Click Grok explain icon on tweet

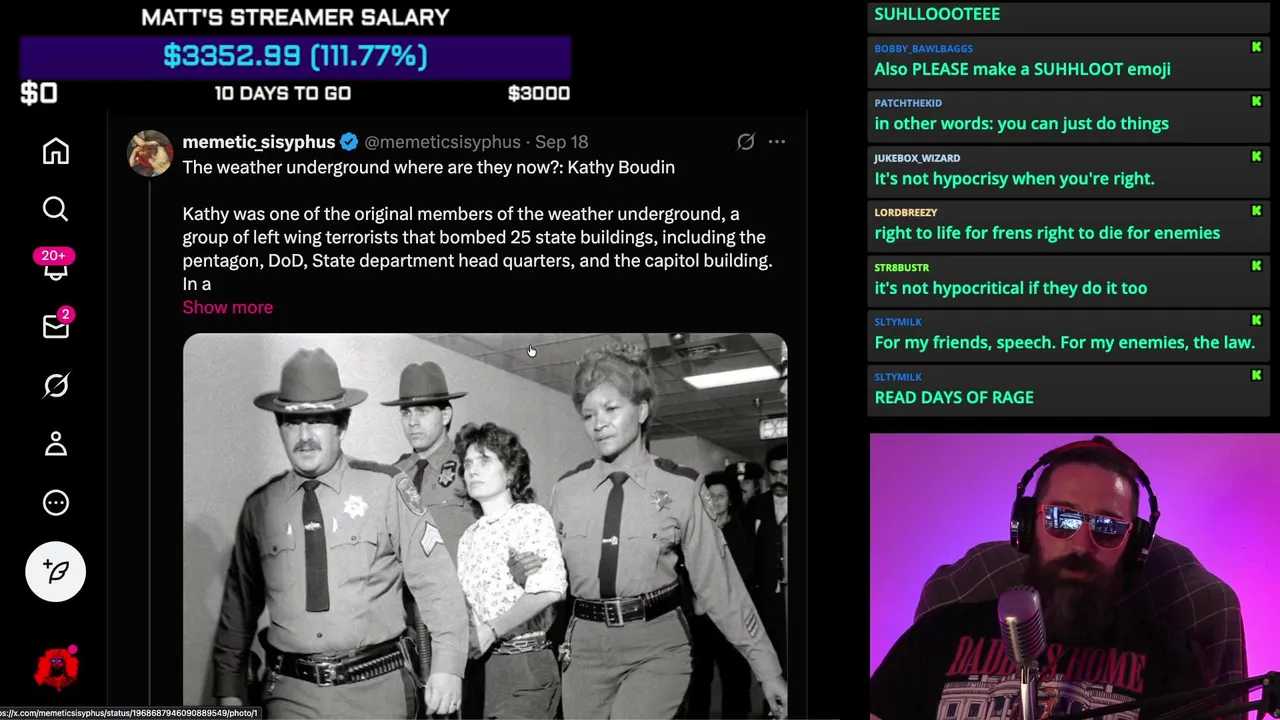pyautogui.click(x=746, y=142)
